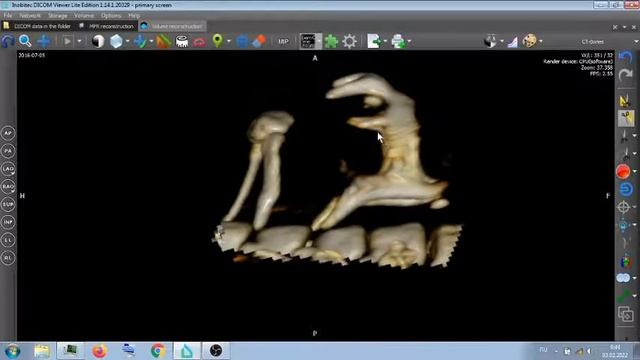The width and height of the screenshot is (640, 360).
Task: Select the tape measure tool icon
Action: [182, 41]
